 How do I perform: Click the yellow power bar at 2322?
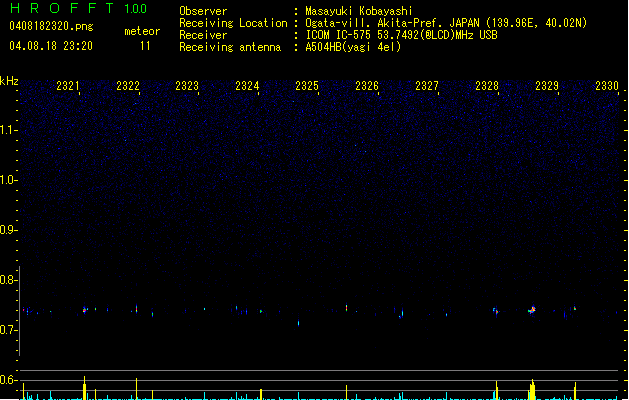click(136, 389)
